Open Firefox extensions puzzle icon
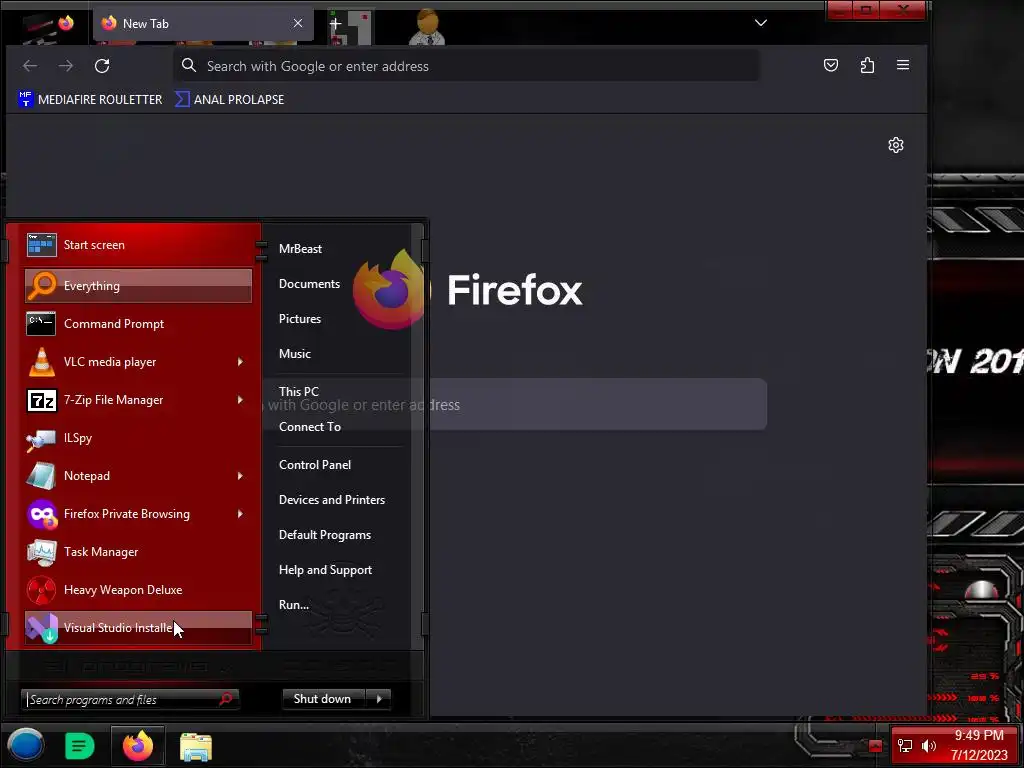This screenshot has width=1024, height=768. [867, 65]
